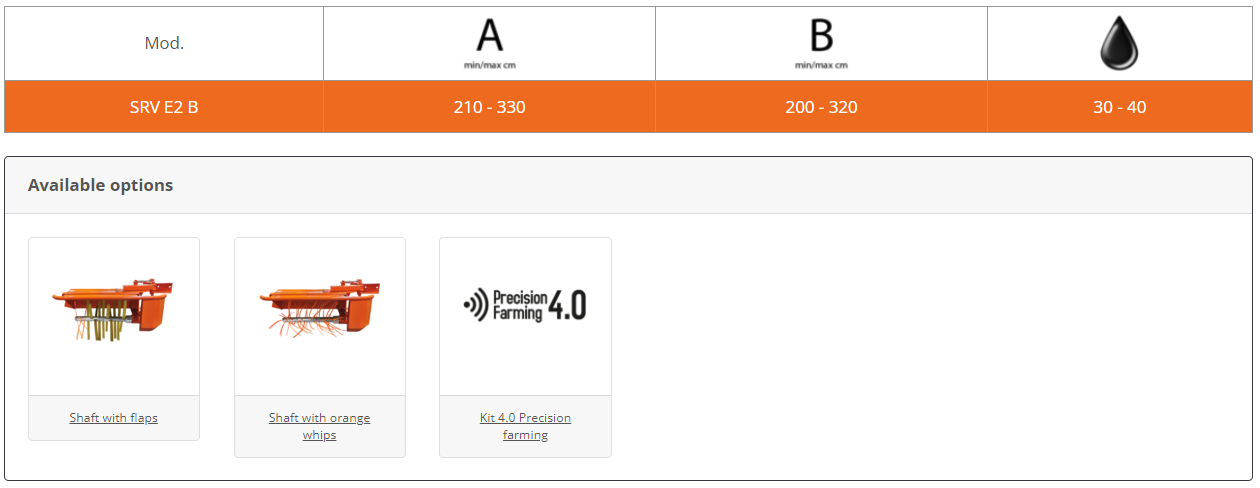
Task: Click the 'Mod.' column header
Action: 164,43
